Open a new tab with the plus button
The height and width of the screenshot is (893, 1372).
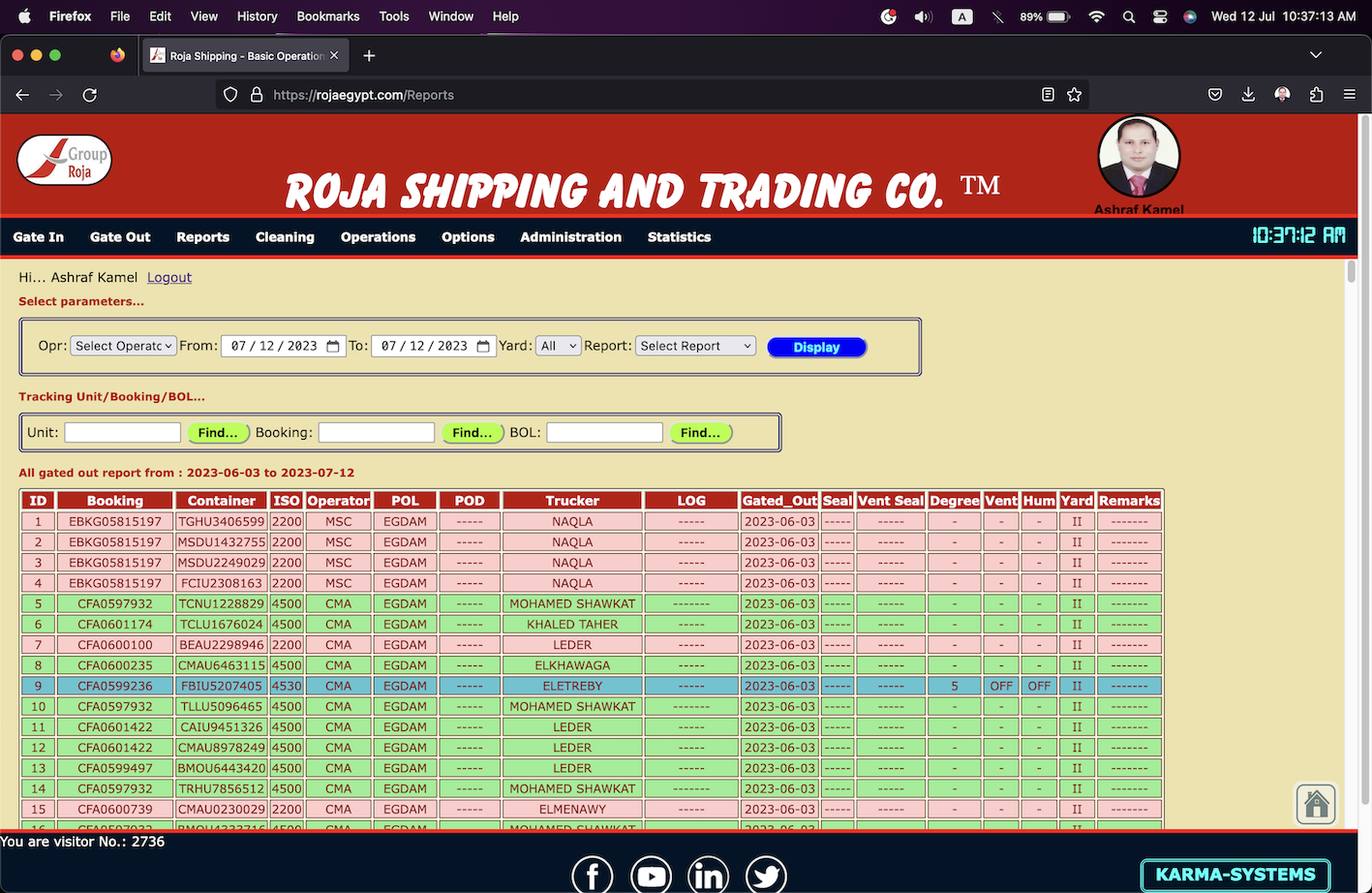click(x=369, y=56)
